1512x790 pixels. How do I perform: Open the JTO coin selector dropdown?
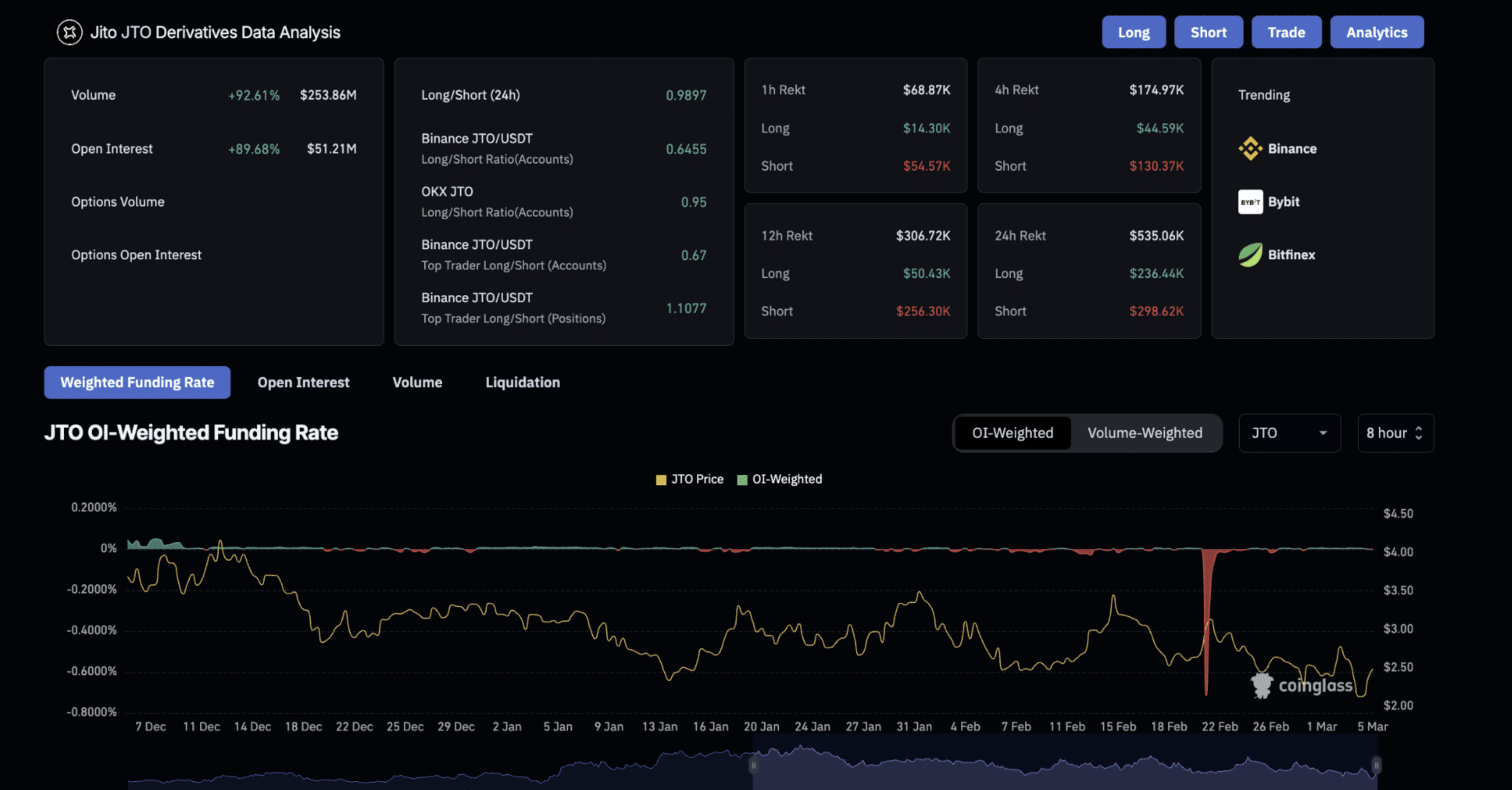(x=1289, y=433)
